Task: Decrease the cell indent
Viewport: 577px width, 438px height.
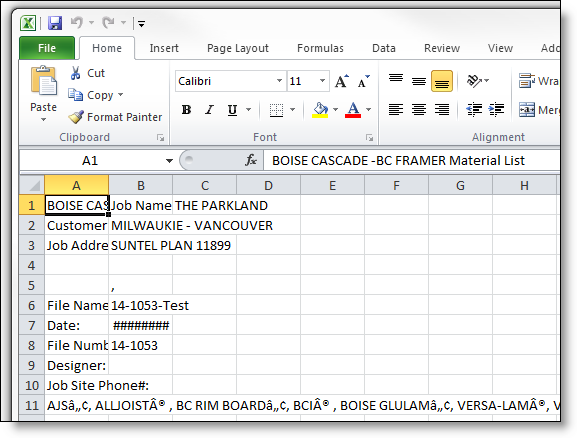Action: (x=474, y=110)
